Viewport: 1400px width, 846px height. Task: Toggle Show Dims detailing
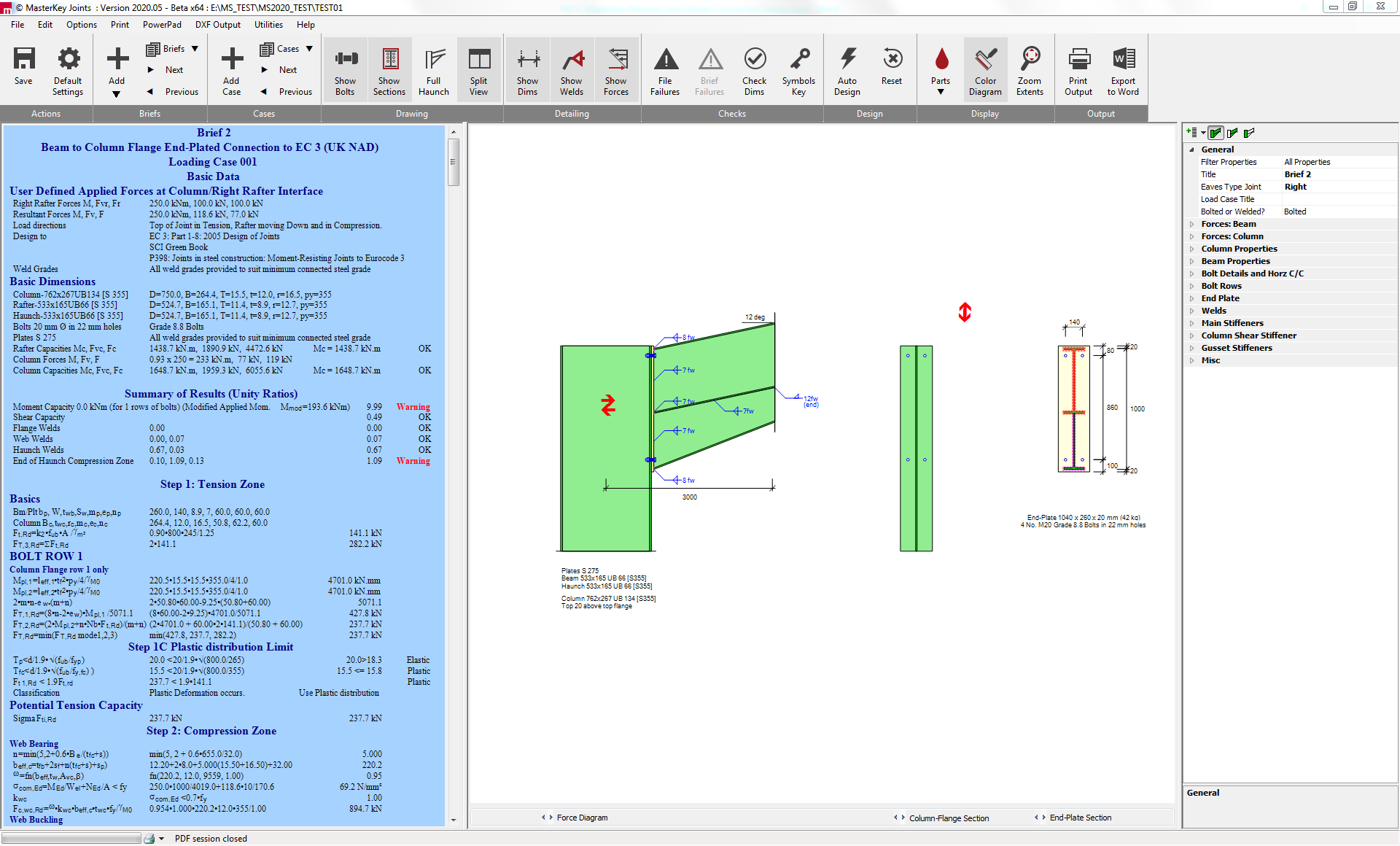(x=527, y=71)
